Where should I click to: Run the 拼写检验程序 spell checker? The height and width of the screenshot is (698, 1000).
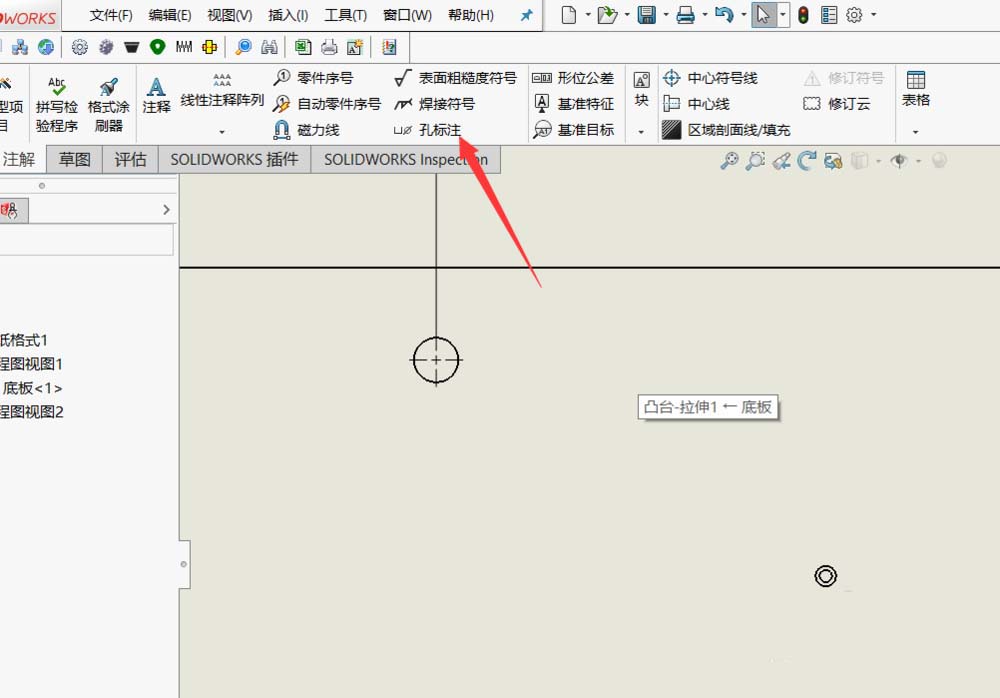(57, 105)
